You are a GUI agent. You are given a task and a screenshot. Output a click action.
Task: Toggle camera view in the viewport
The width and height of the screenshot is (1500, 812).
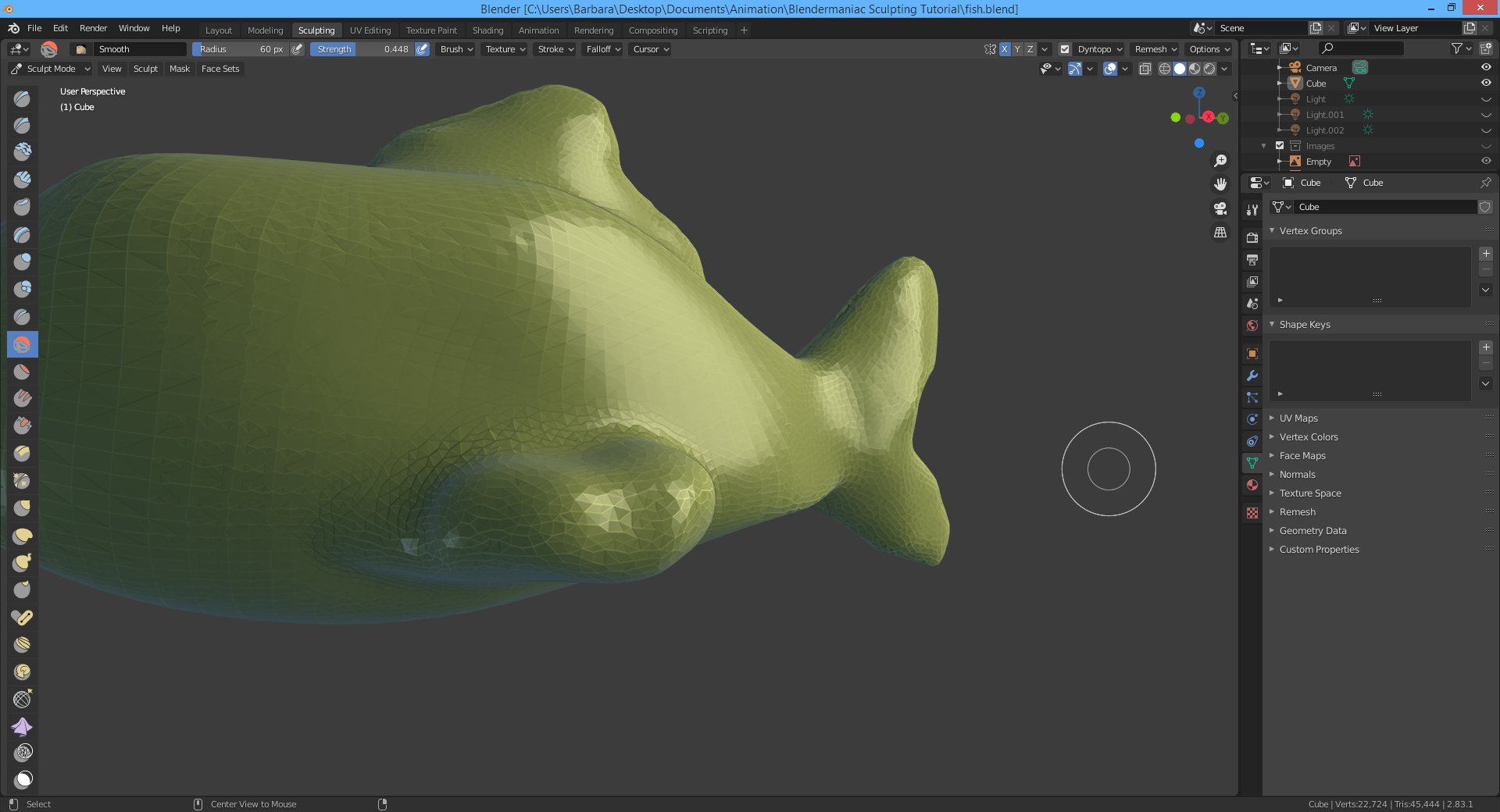click(x=1220, y=208)
